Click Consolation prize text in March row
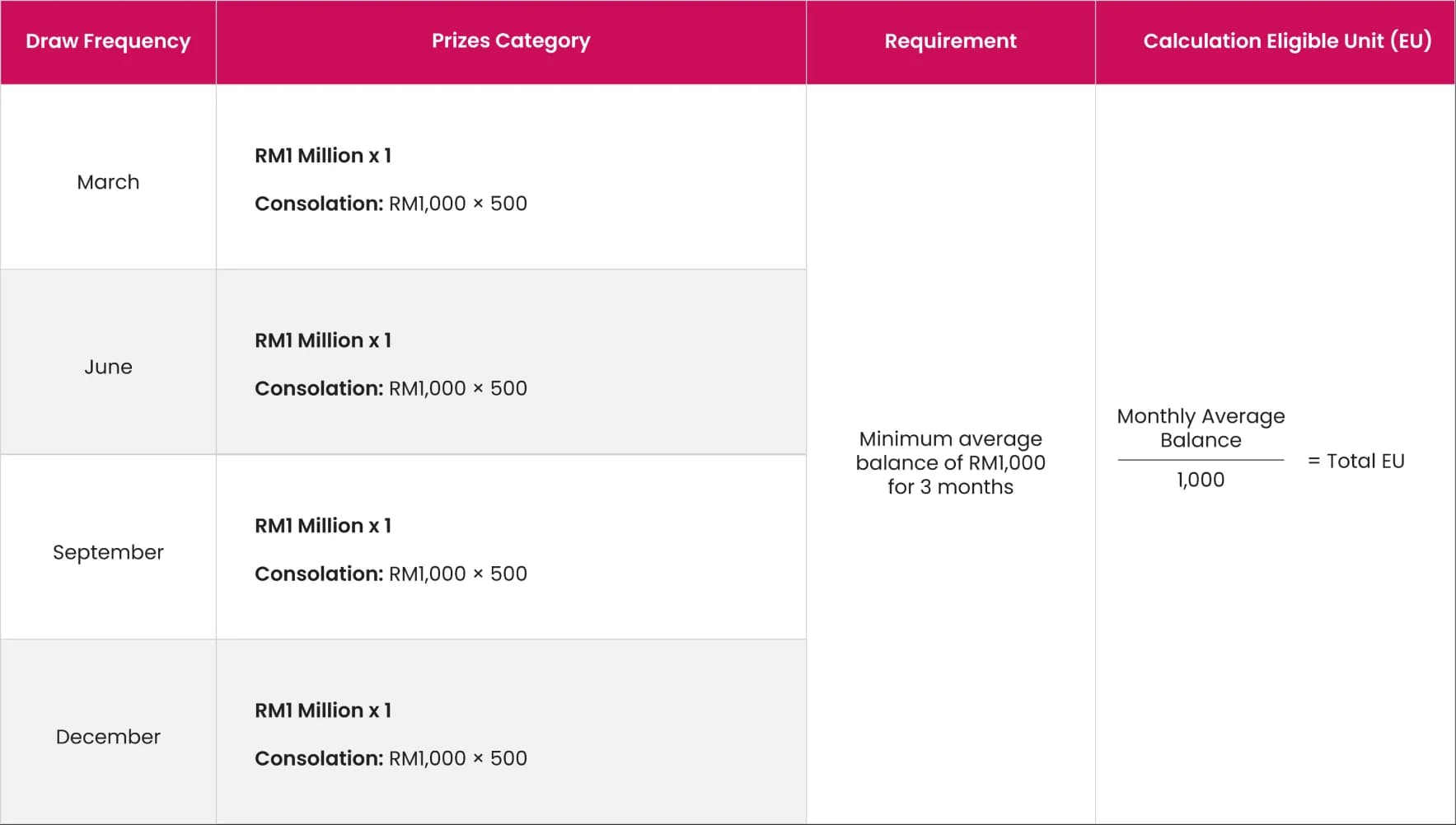This screenshot has height=825, width=1456. (x=391, y=204)
